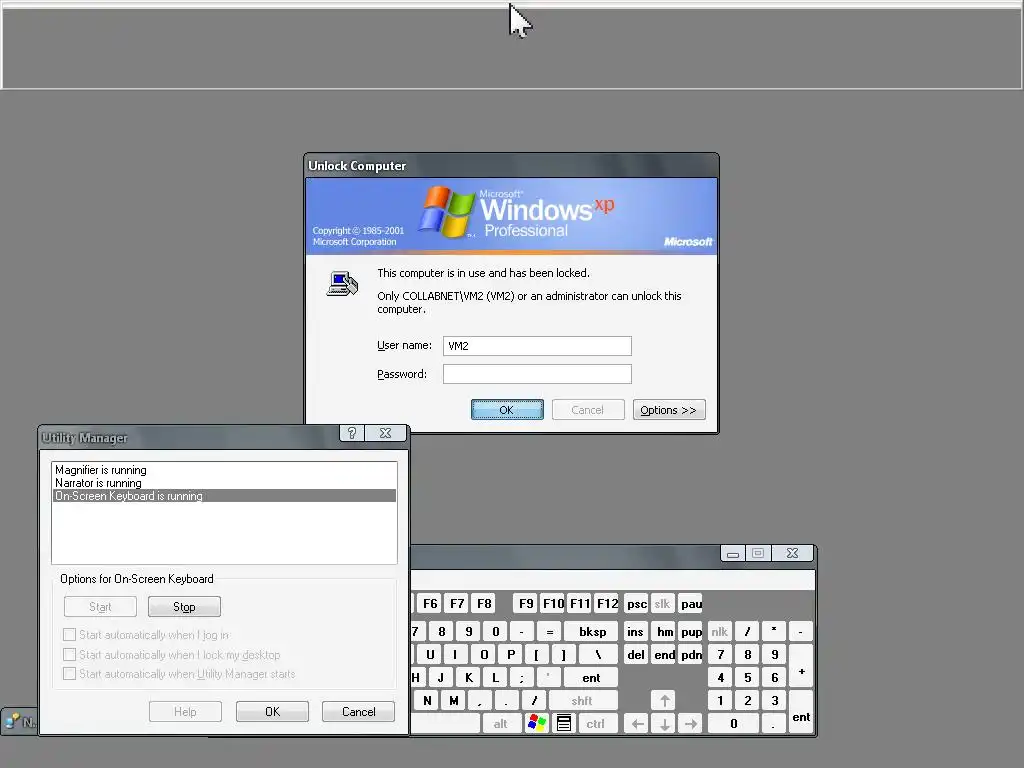This screenshot has width=1024, height=768.
Task: Click the ins key
Action: tap(635, 632)
